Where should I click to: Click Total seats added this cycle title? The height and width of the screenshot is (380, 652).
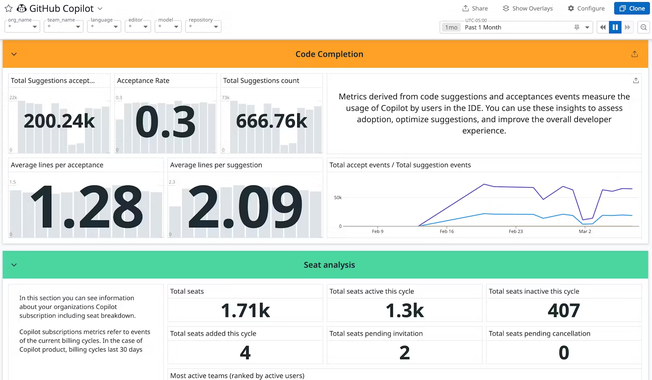[x=213, y=333]
